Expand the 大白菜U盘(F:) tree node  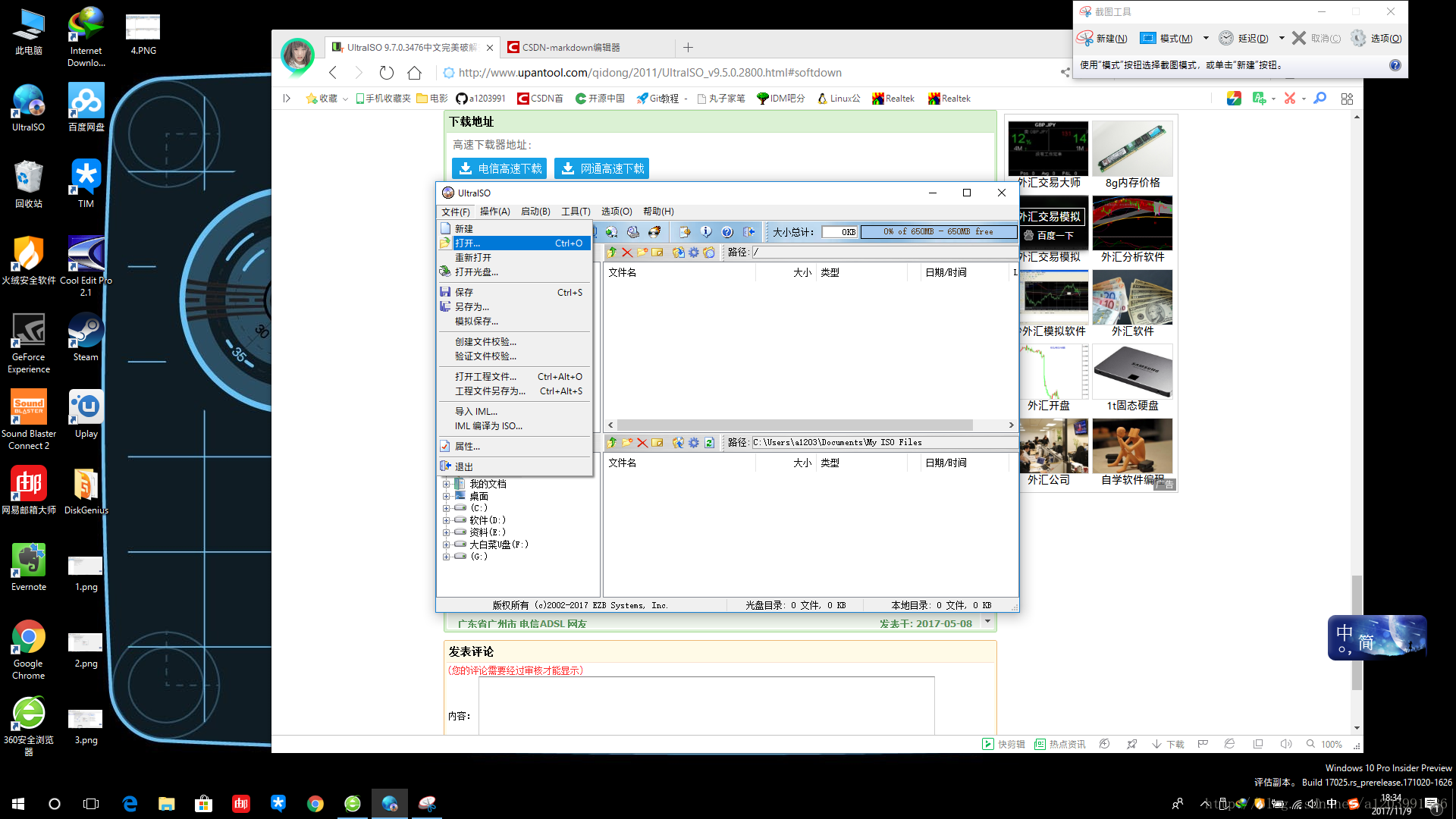(x=446, y=544)
